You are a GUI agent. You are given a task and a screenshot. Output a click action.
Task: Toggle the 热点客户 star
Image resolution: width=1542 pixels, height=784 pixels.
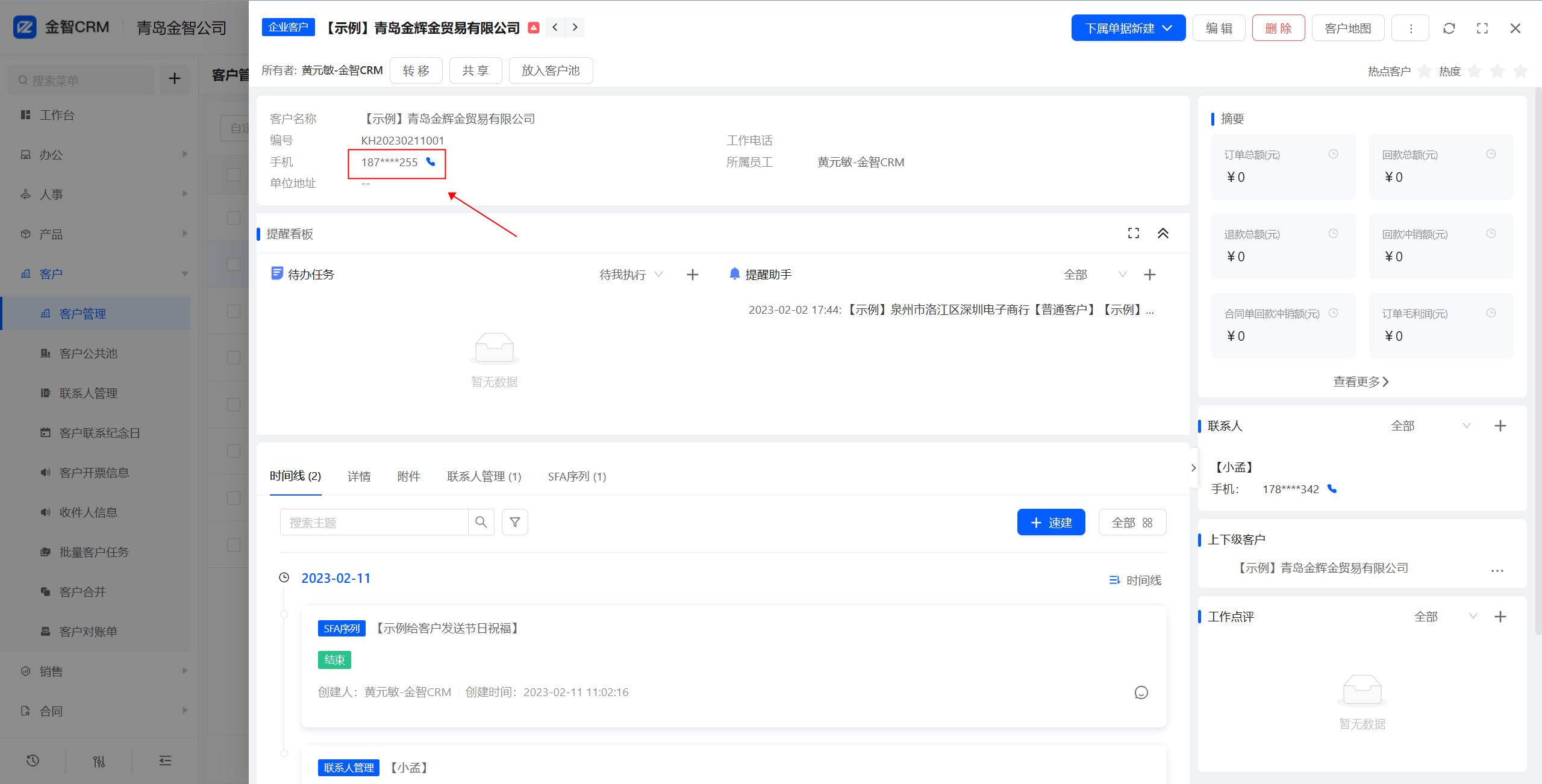point(1425,71)
